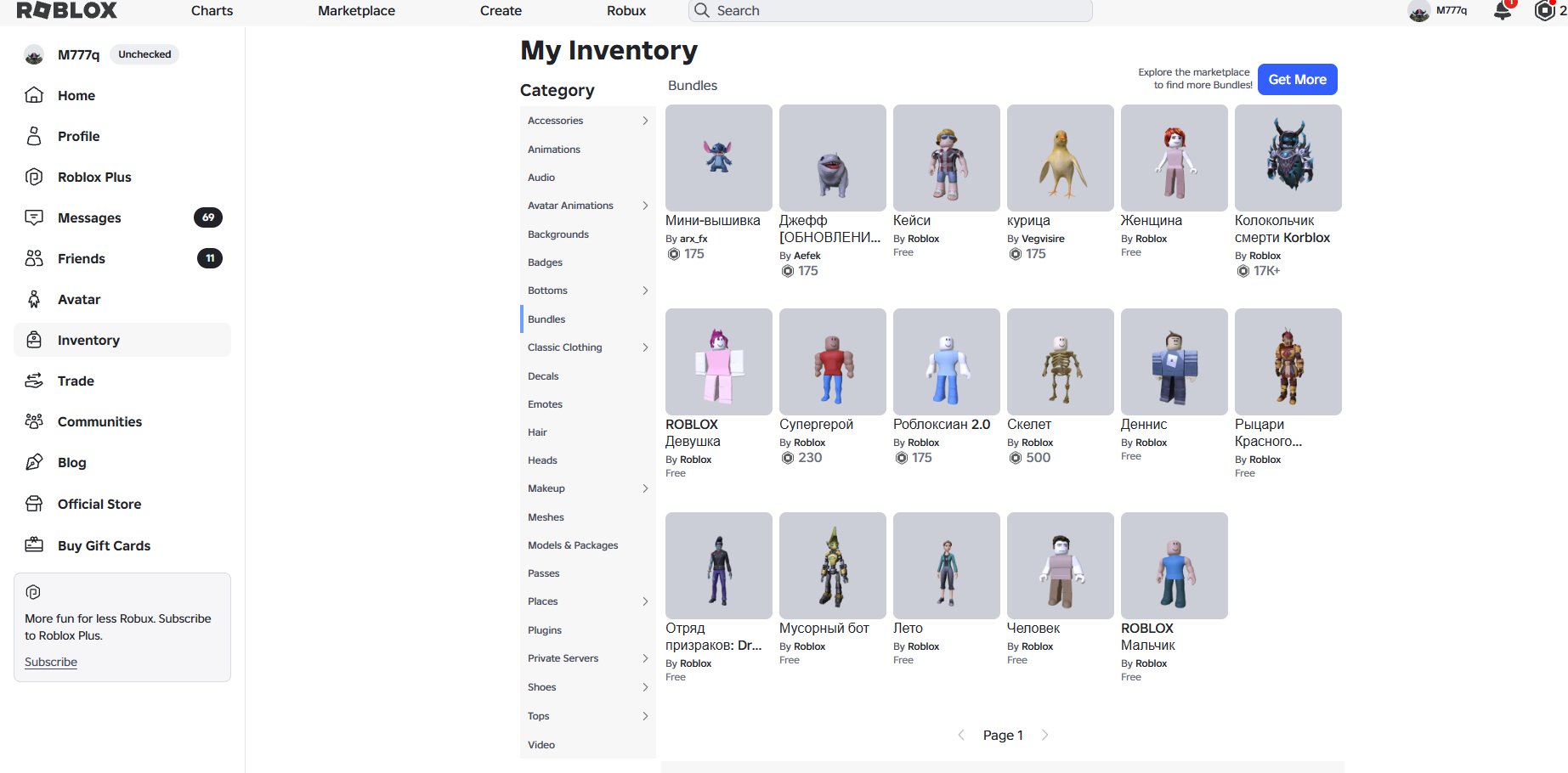The height and width of the screenshot is (773, 1568).
Task: Open the notifications bell icon
Action: point(1503,10)
